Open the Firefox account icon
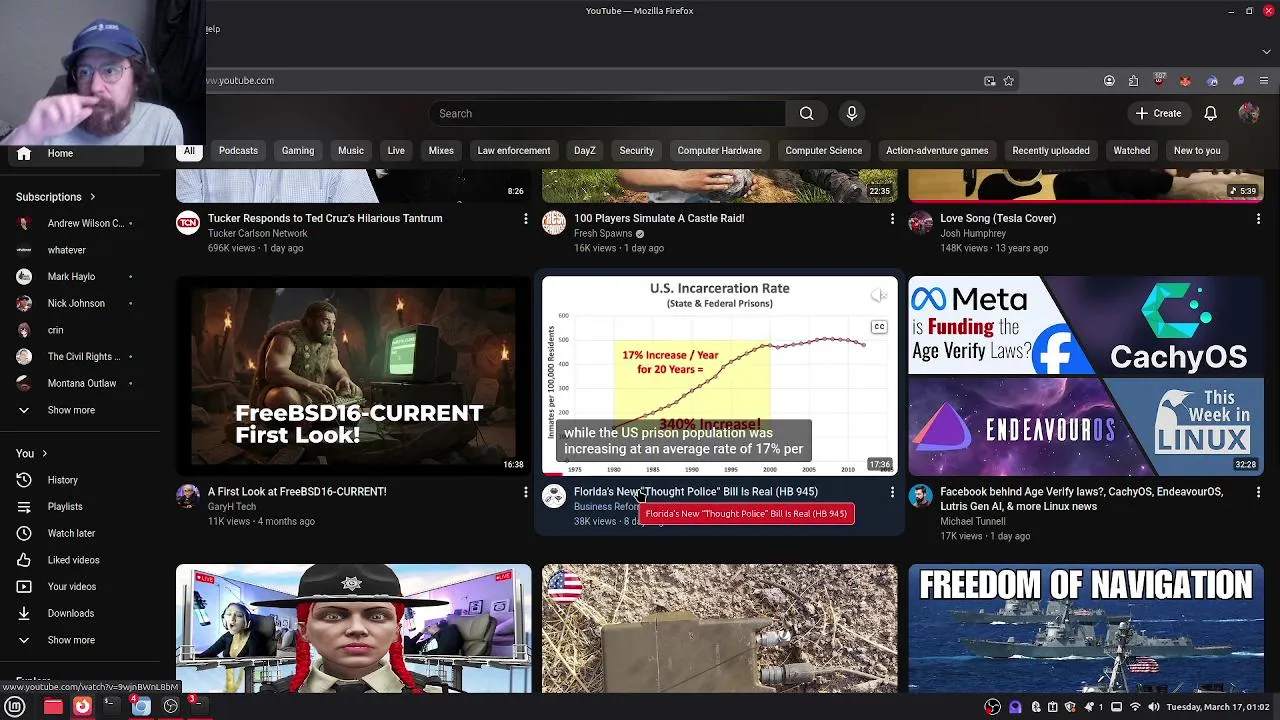The width and height of the screenshot is (1280, 720). [1109, 81]
